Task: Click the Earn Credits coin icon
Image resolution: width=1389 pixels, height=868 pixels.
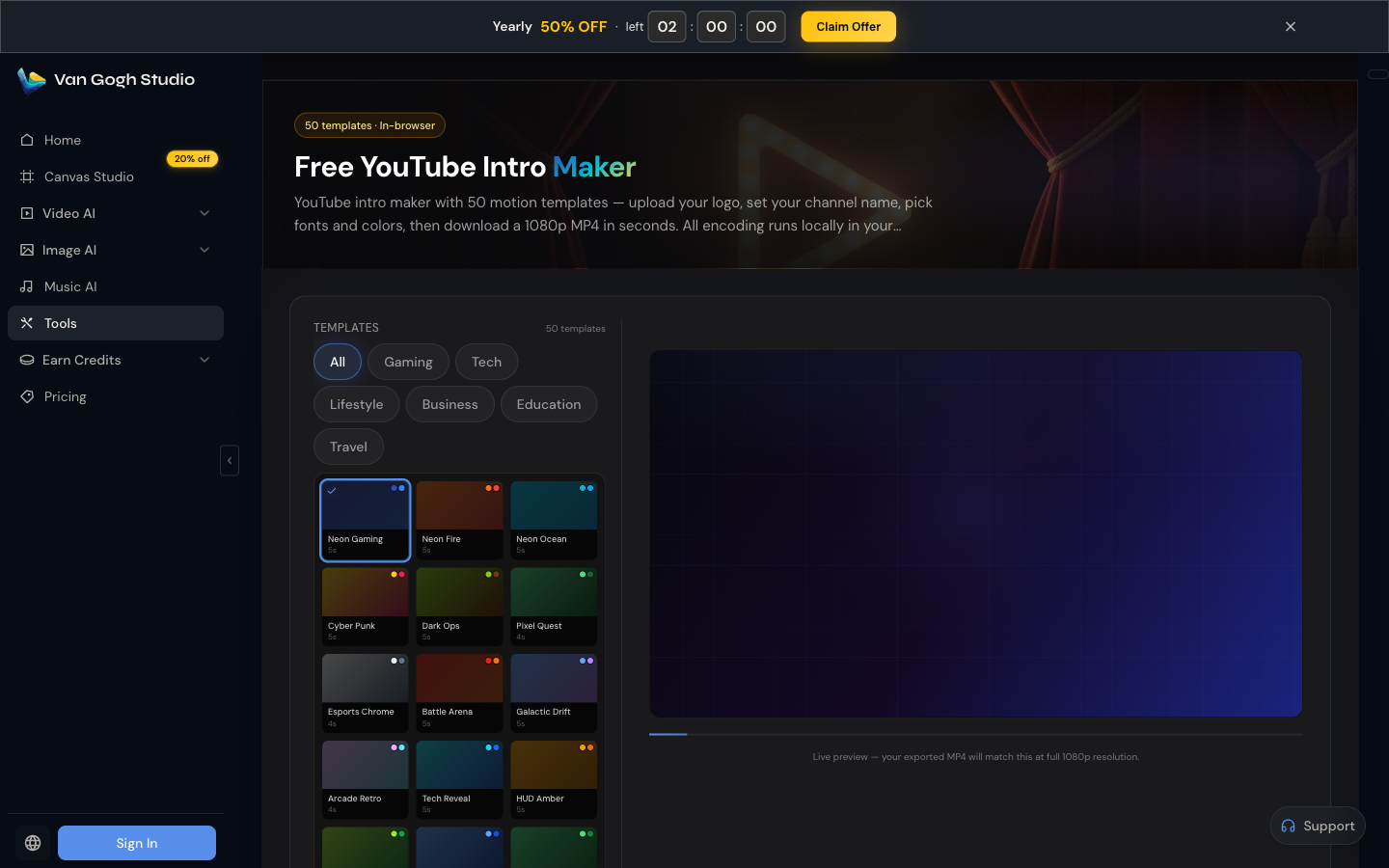Action: tap(27, 360)
